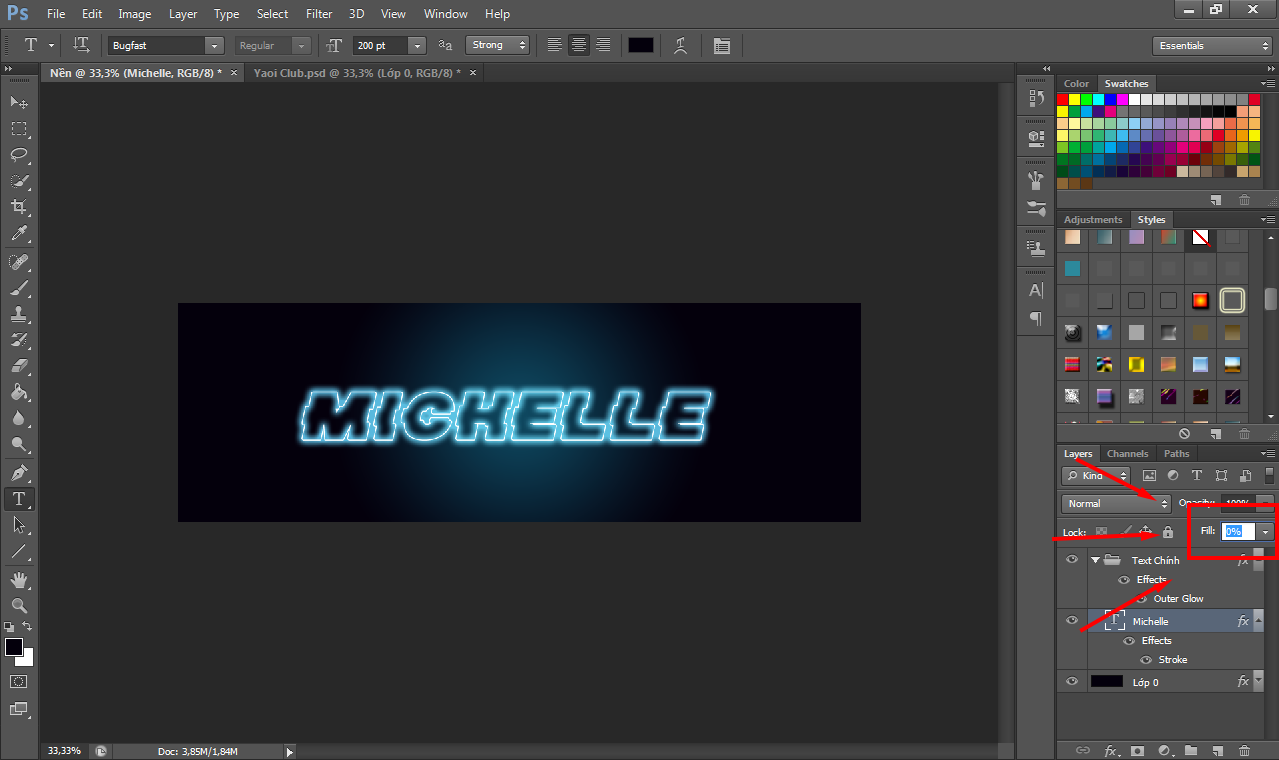Open the Normal blend mode dropdown
Image resolution: width=1279 pixels, height=760 pixels.
pyautogui.click(x=1115, y=504)
